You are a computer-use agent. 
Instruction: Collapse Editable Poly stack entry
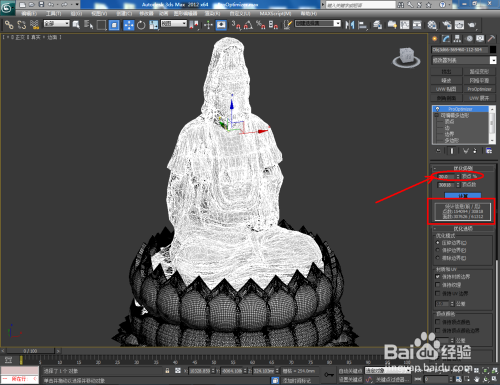tap(437, 115)
